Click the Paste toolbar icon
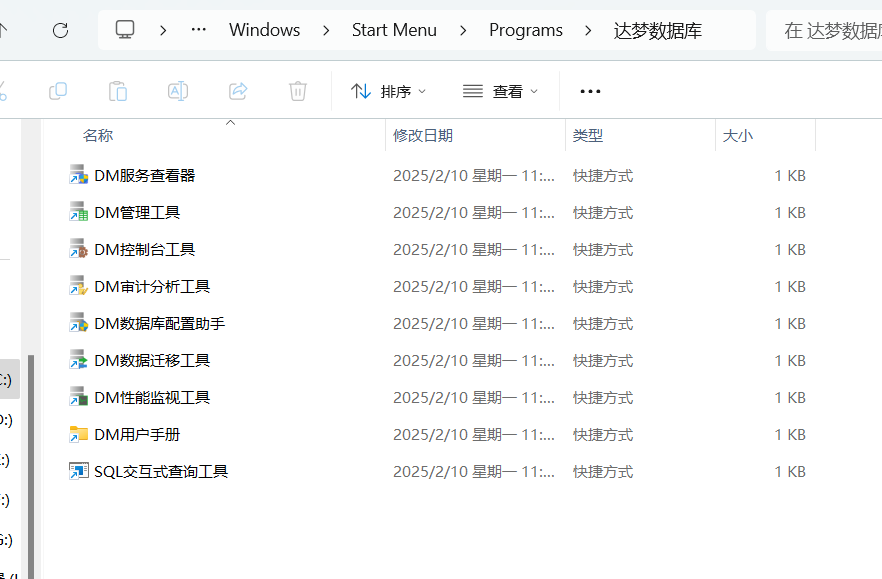The height and width of the screenshot is (579, 882). coord(118,91)
